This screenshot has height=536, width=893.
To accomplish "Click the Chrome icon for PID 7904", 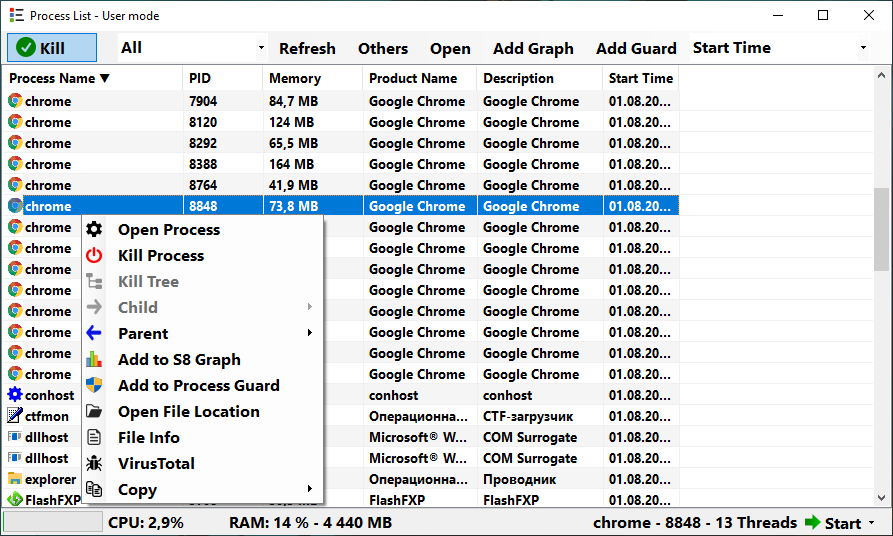I will [x=15, y=101].
